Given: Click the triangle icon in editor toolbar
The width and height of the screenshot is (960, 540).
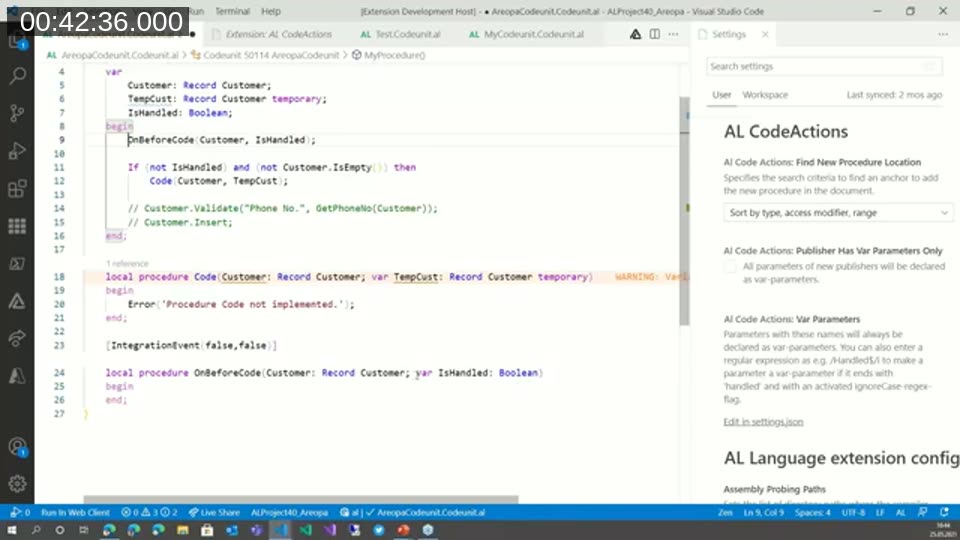Looking at the screenshot, I should (636, 34).
